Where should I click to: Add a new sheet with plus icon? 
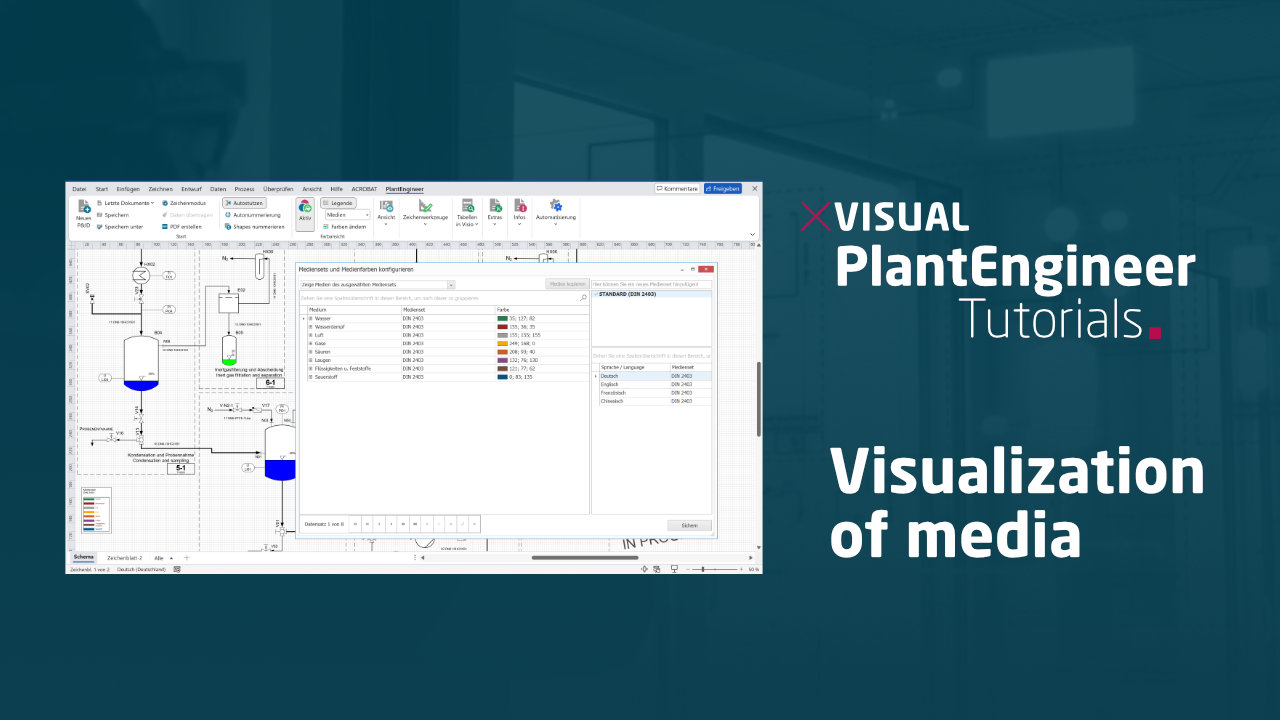[186, 557]
